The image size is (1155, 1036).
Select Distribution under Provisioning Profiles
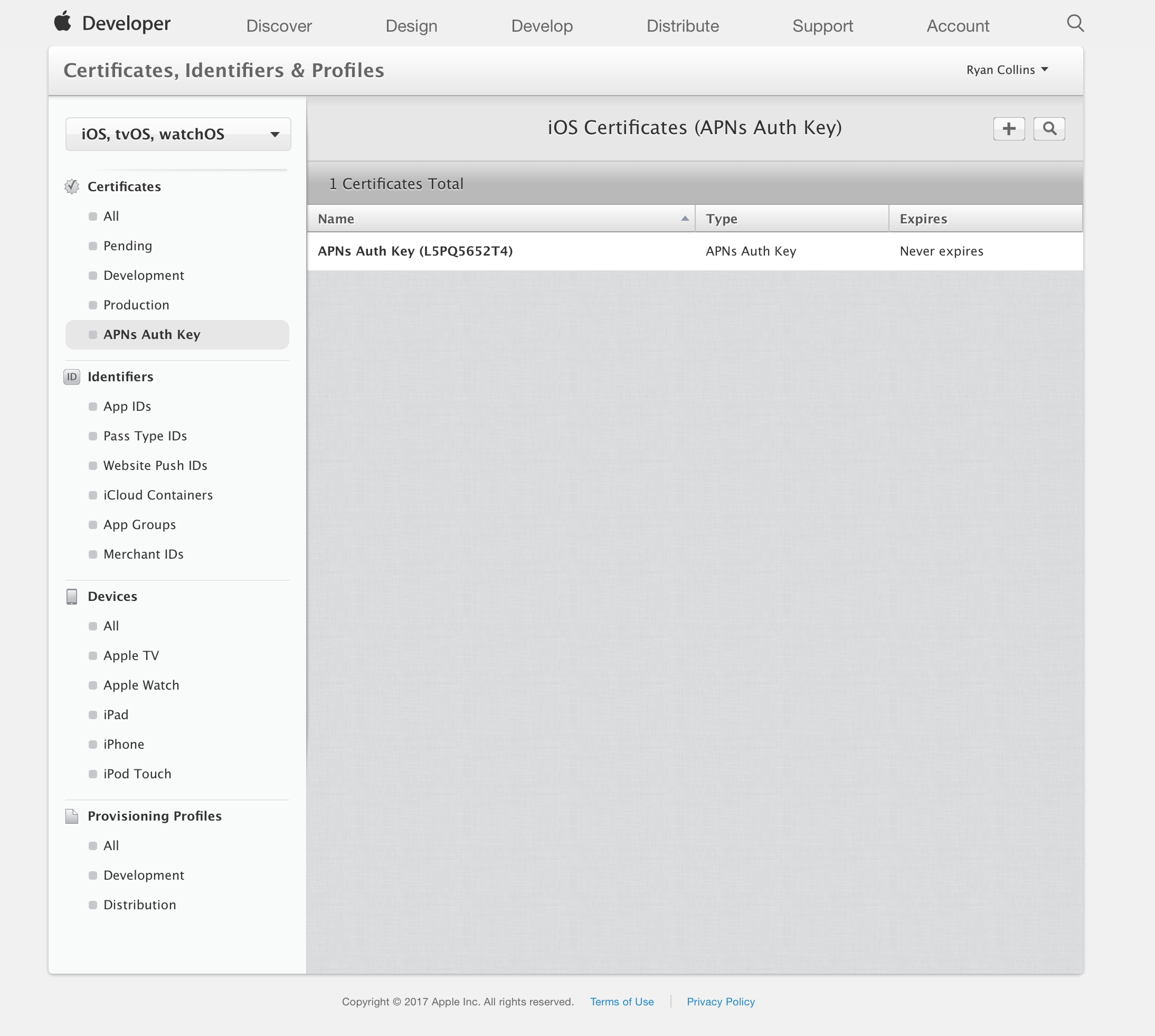[x=140, y=905]
